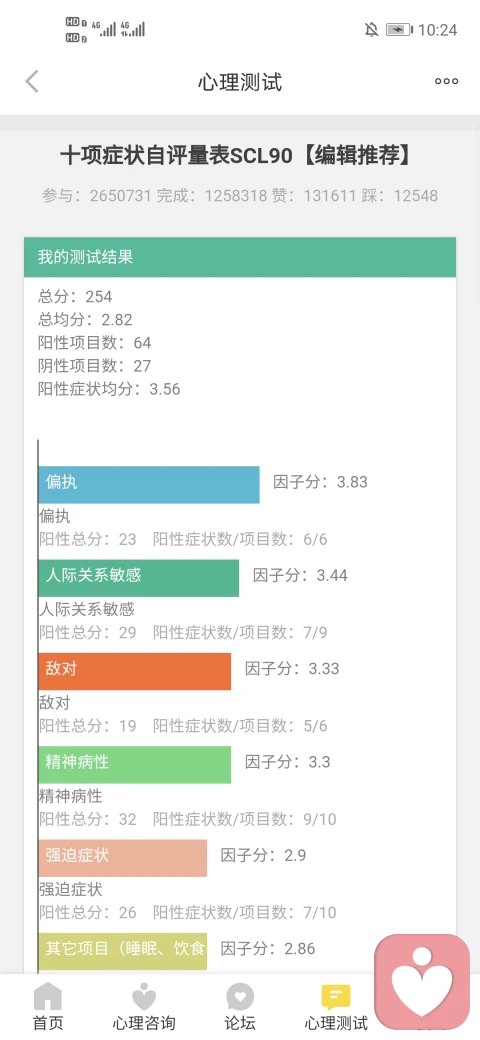This screenshot has width=480, height=1040.
Task: Tap the heart consultation icon 心理咨询
Action: click(x=144, y=996)
